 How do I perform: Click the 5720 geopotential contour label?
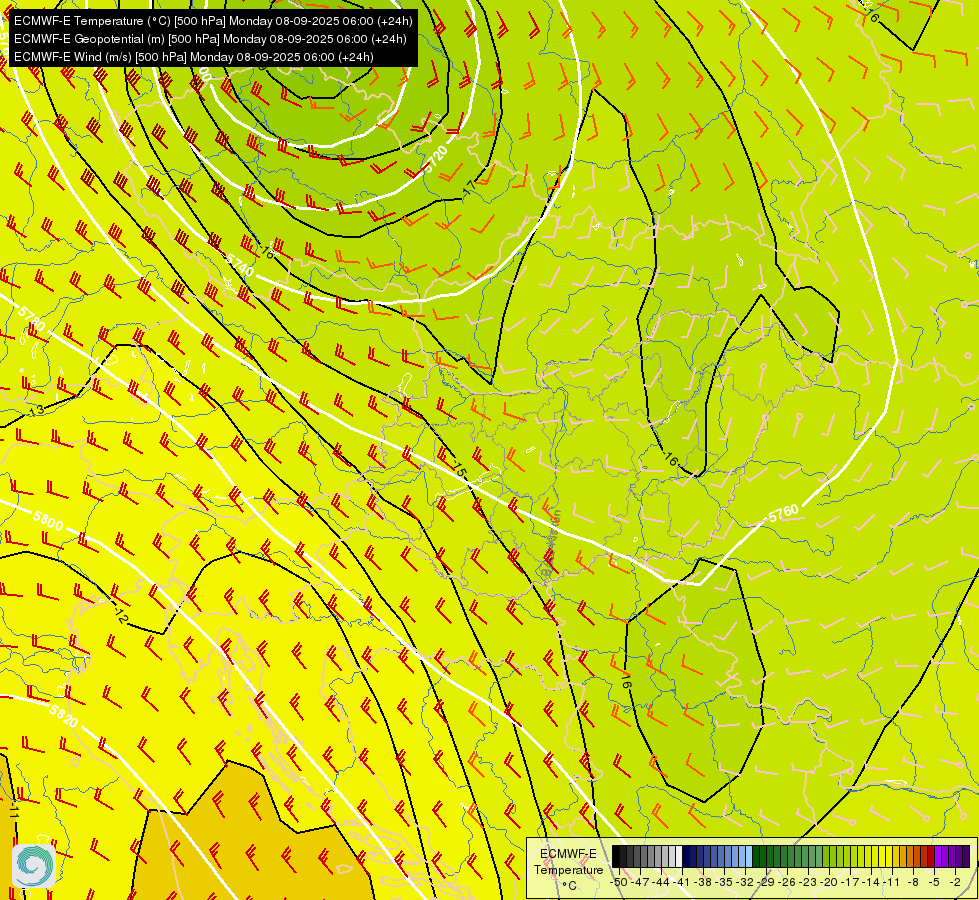pyautogui.click(x=436, y=159)
